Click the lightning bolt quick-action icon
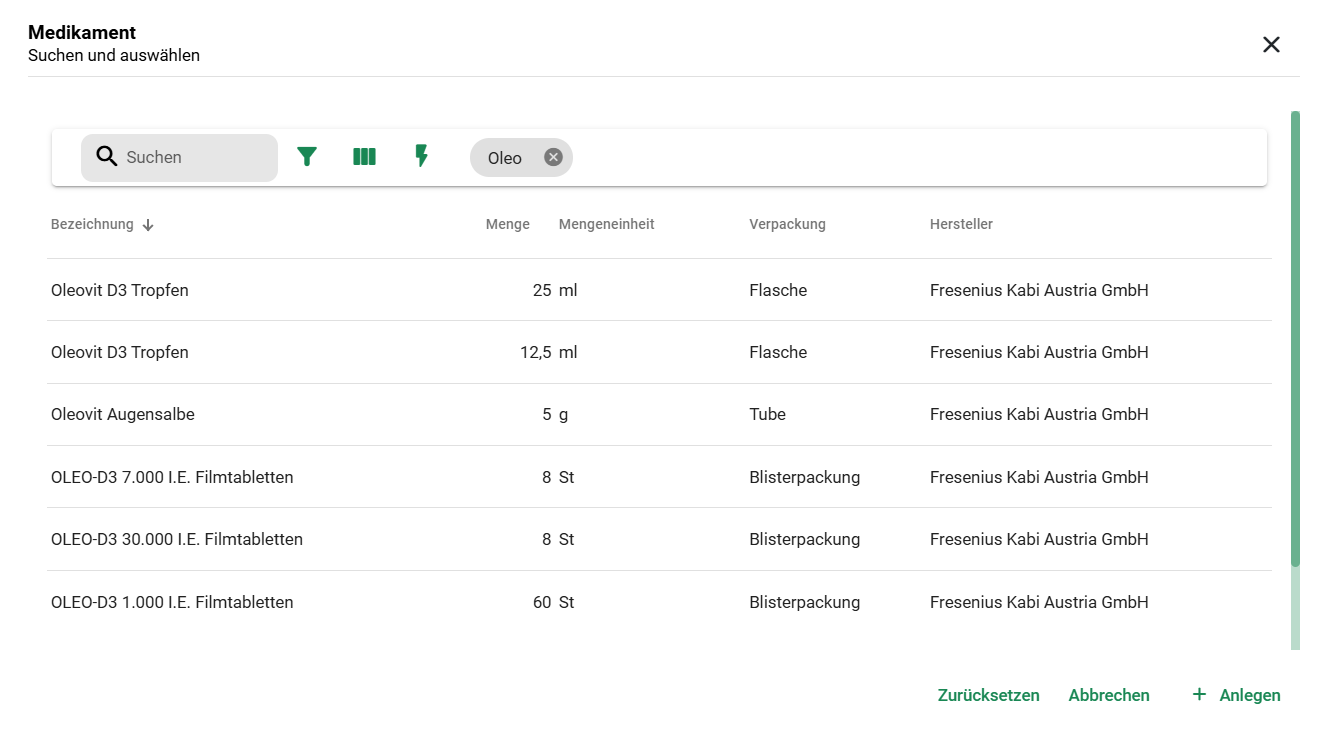This screenshot has height=740, width=1331. pyautogui.click(x=422, y=156)
